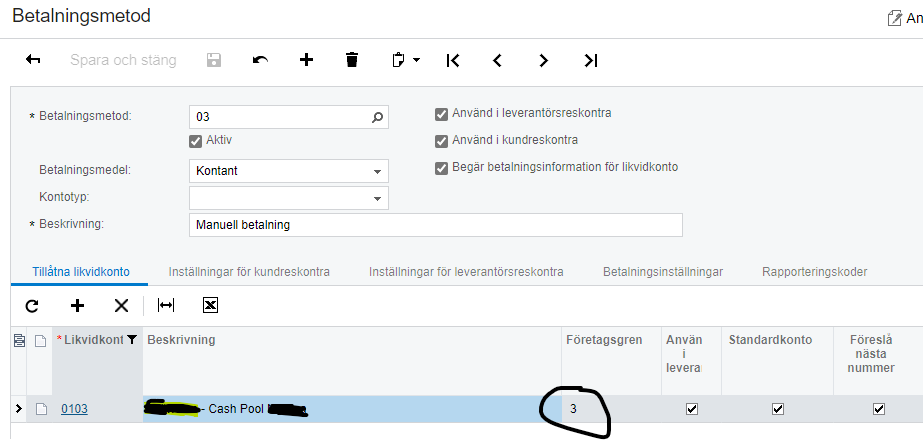The width and height of the screenshot is (923, 441).
Task: Go to the previous record
Action: (497, 60)
